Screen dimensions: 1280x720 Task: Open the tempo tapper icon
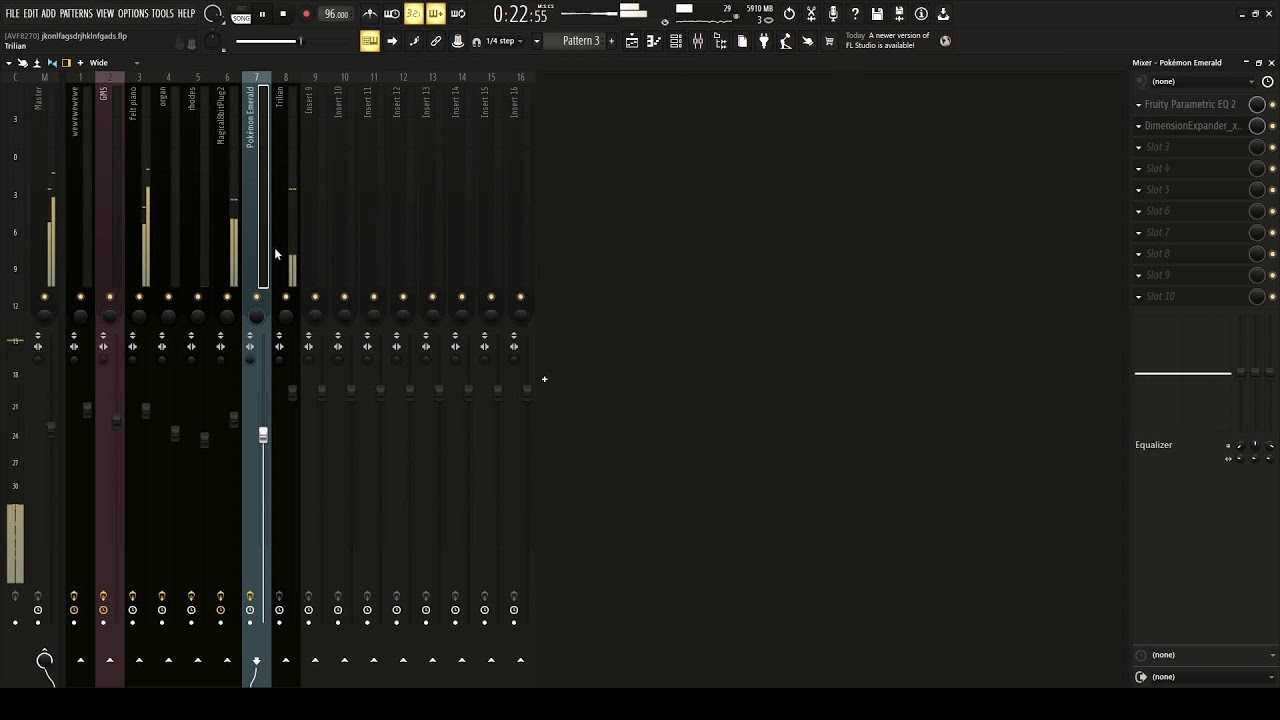tap(786, 41)
